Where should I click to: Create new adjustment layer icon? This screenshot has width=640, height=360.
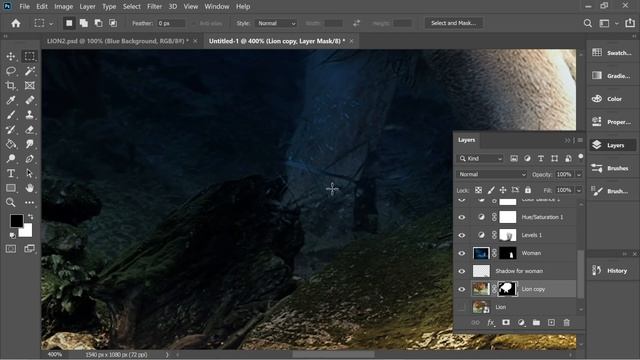(521, 322)
